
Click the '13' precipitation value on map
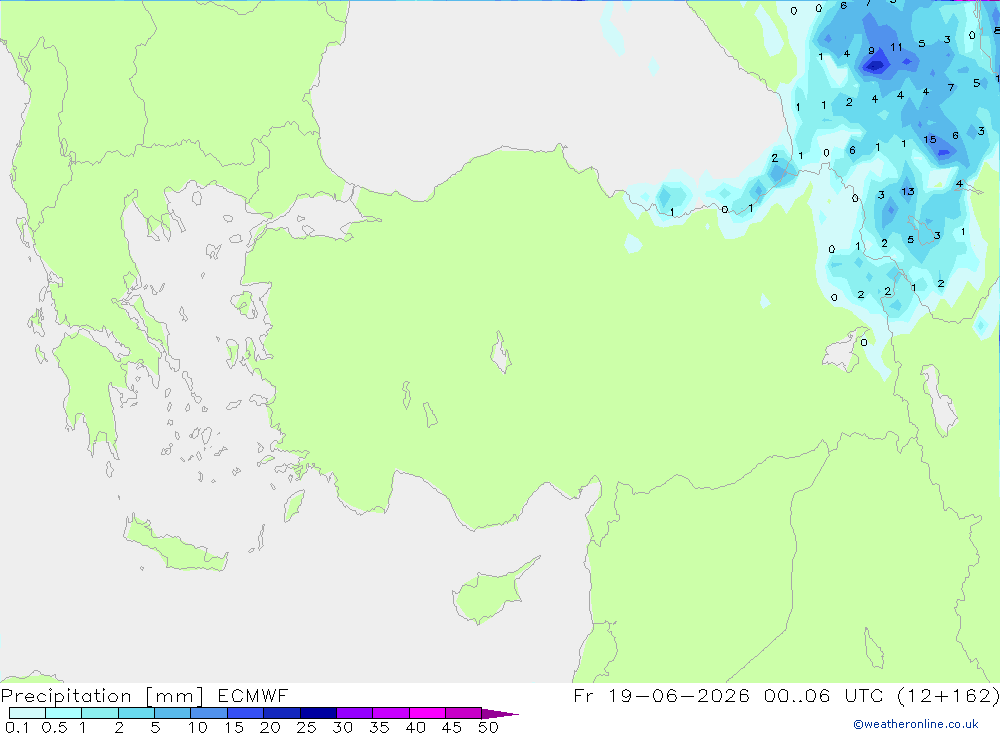tap(908, 191)
